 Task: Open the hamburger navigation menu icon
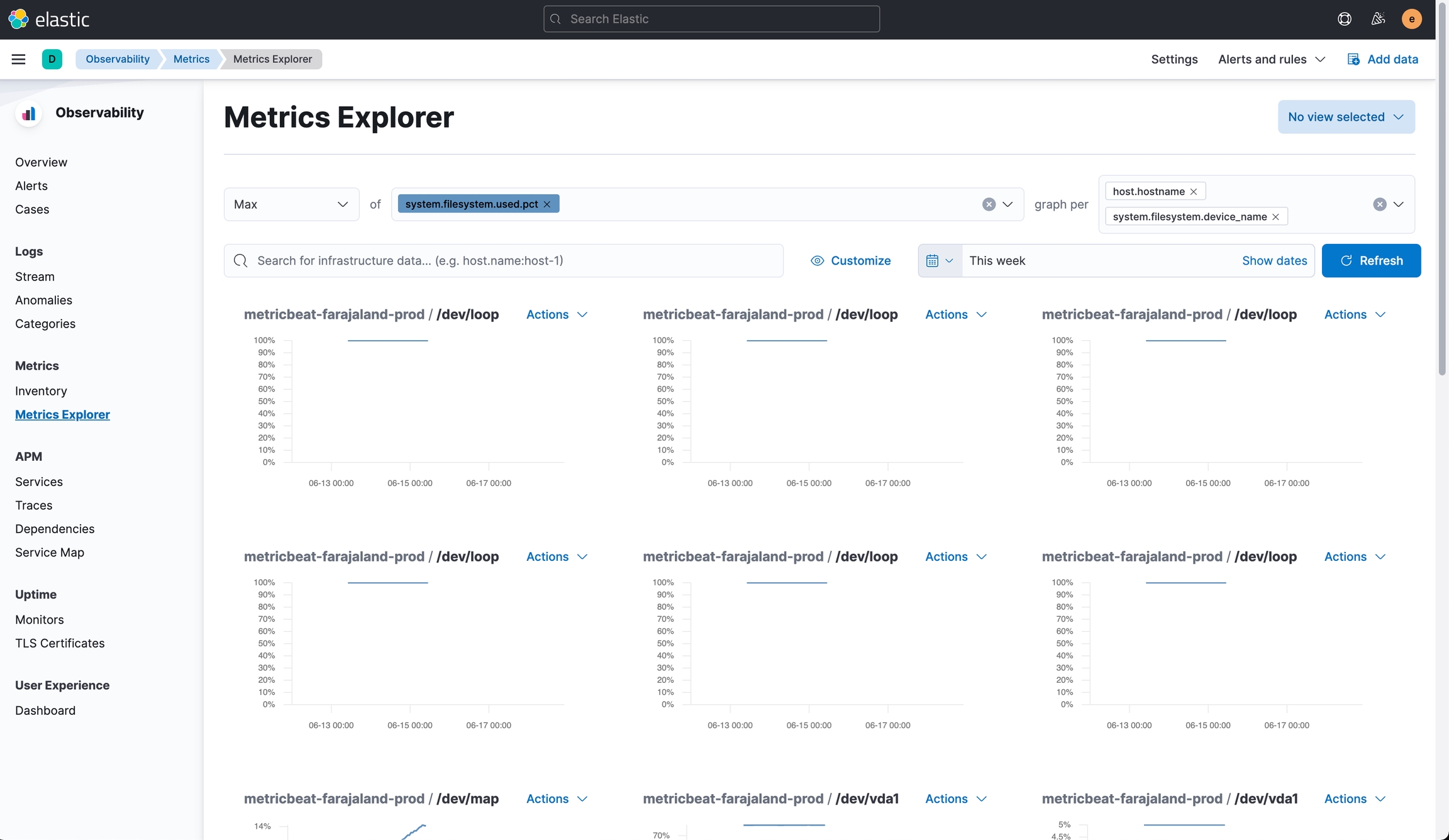[18, 59]
